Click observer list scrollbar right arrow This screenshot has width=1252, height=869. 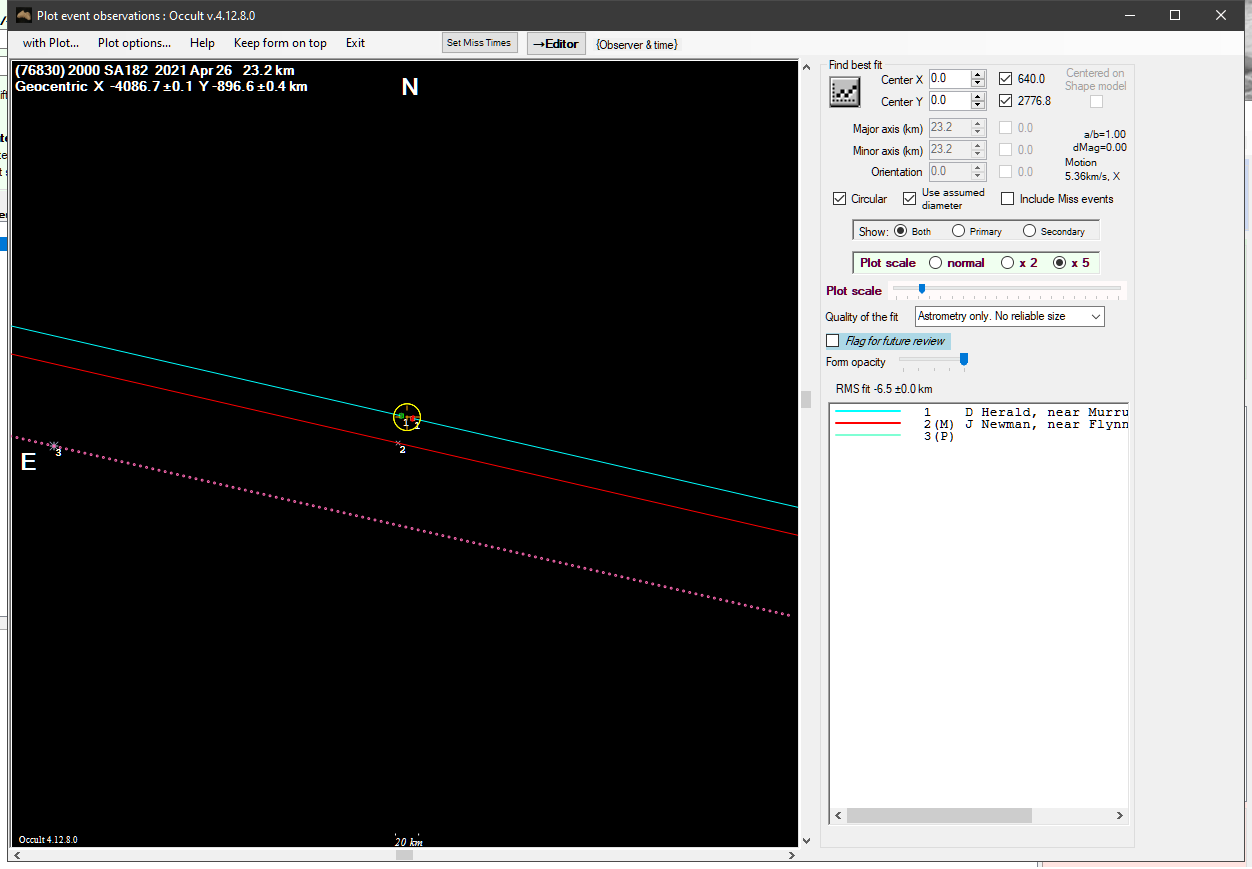click(x=1120, y=816)
